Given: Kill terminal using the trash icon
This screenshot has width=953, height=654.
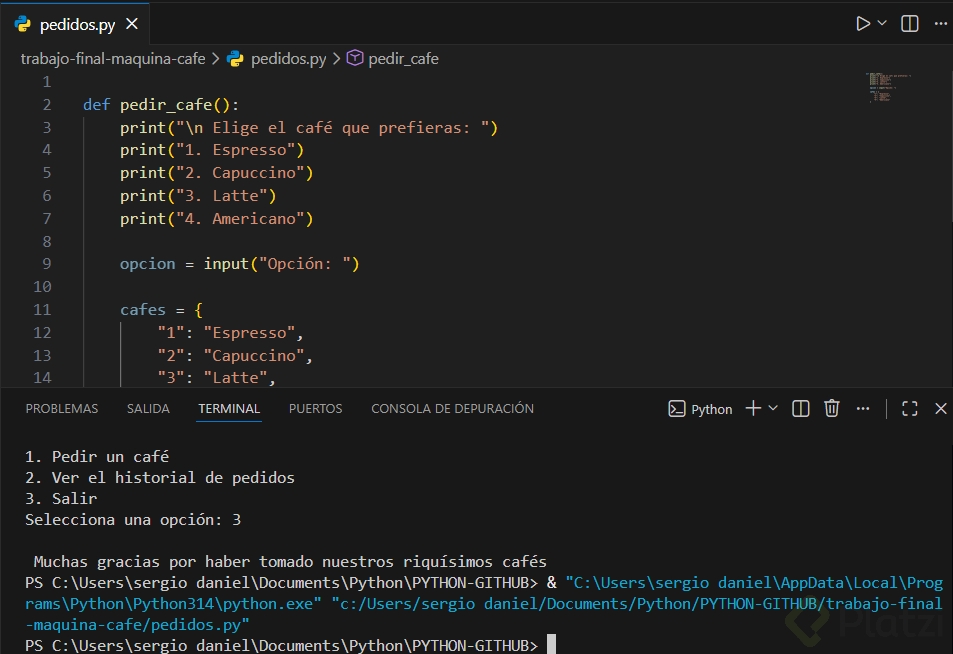Looking at the screenshot, I should pos(832,408).
